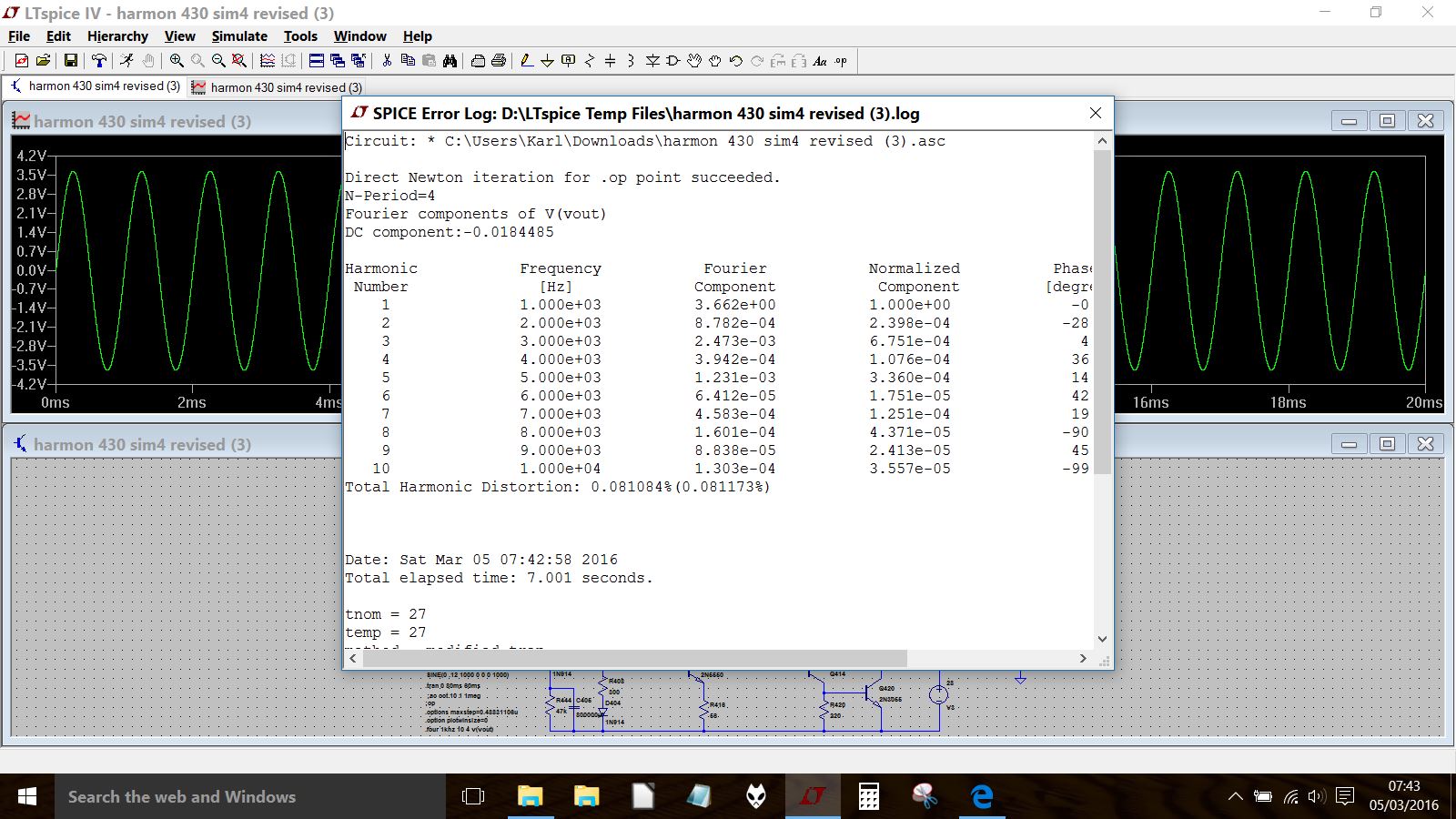This screenshot has height=819, width=1456.
Task: Undo the last action
Action: [736, 61]
